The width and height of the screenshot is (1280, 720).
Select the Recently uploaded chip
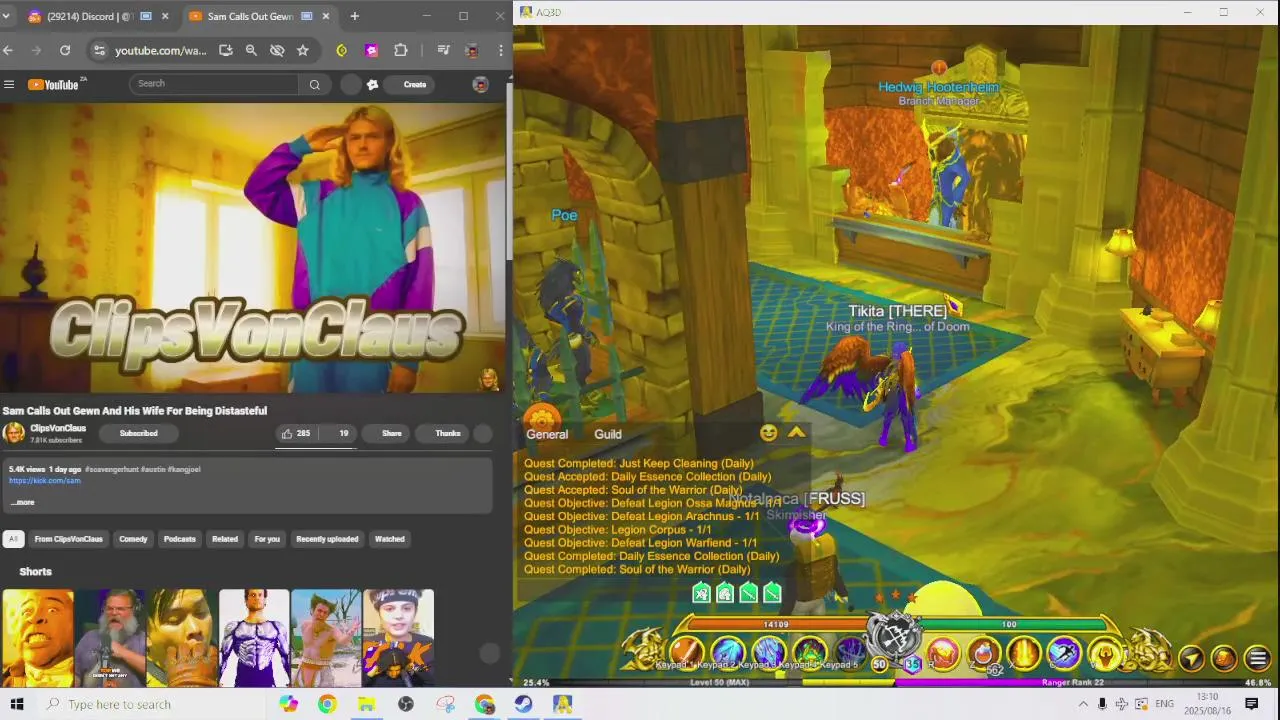point(327,539)
